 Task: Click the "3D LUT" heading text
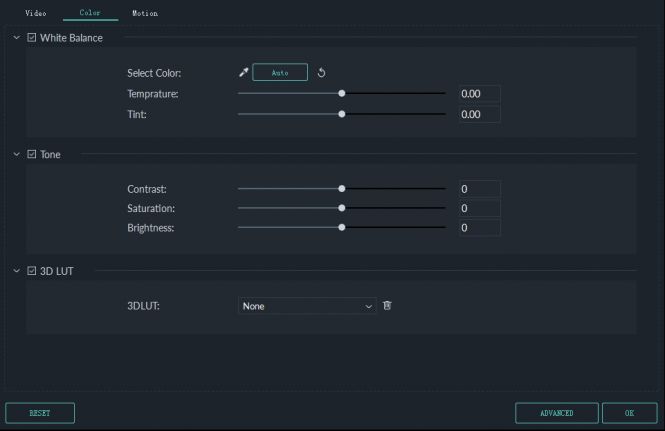(56, 271)
